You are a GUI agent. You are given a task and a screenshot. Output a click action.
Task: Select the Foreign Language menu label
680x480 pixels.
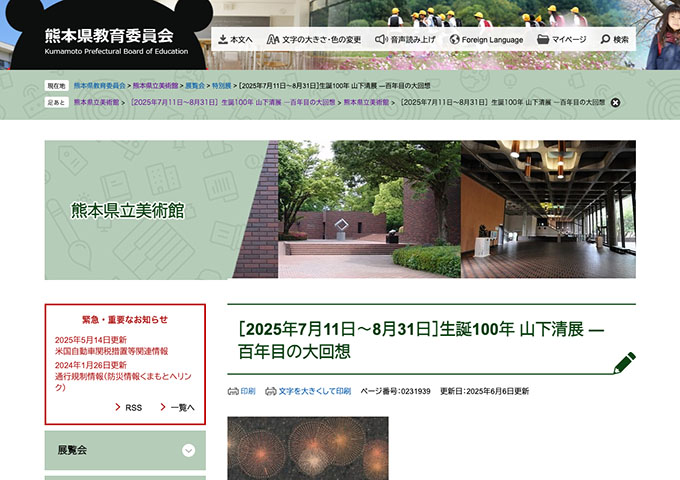[x=492, y=39]
